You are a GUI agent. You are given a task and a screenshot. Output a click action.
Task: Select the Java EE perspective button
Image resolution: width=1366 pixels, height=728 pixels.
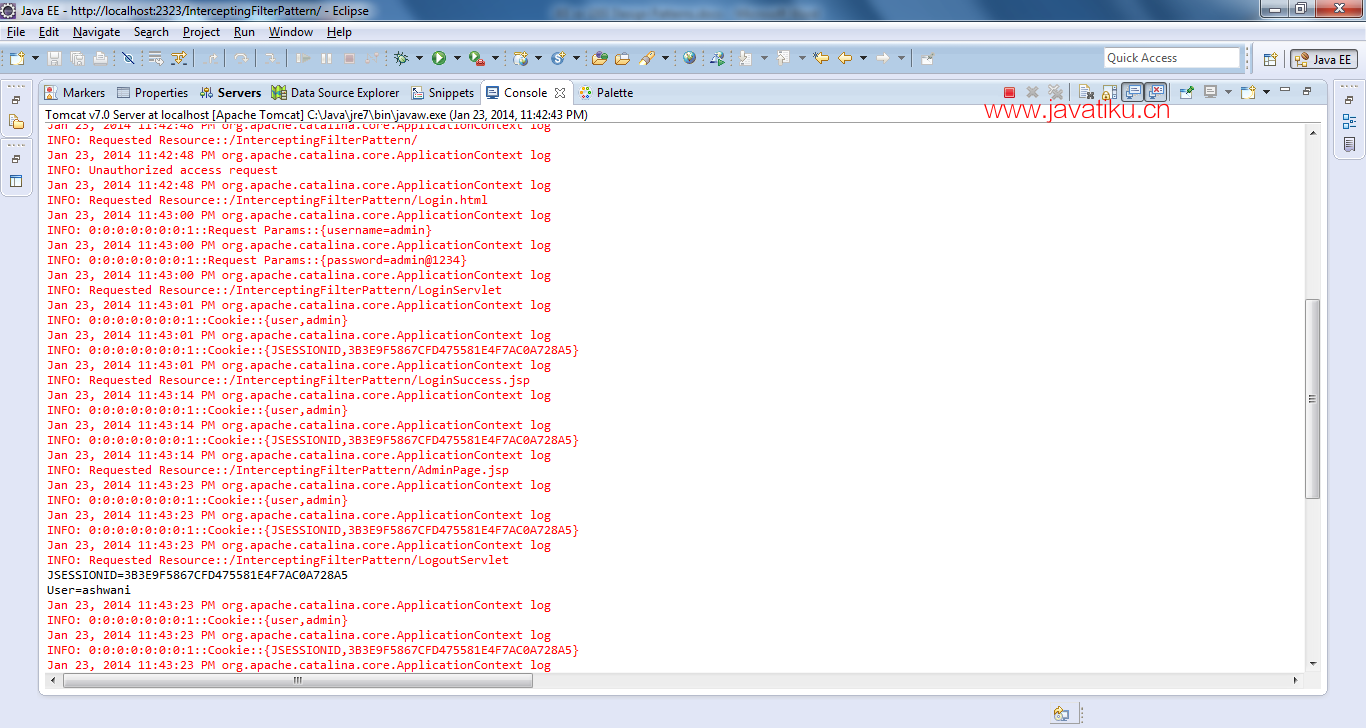tap(1323, 59)
